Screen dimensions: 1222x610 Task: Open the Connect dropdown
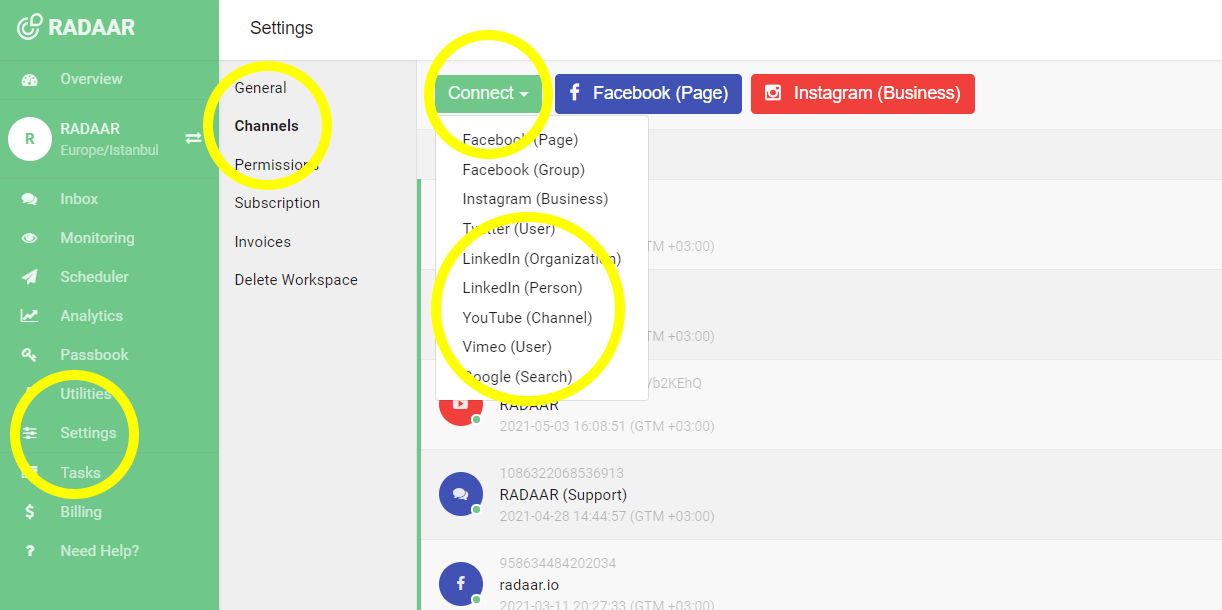(x=488, y=93)
